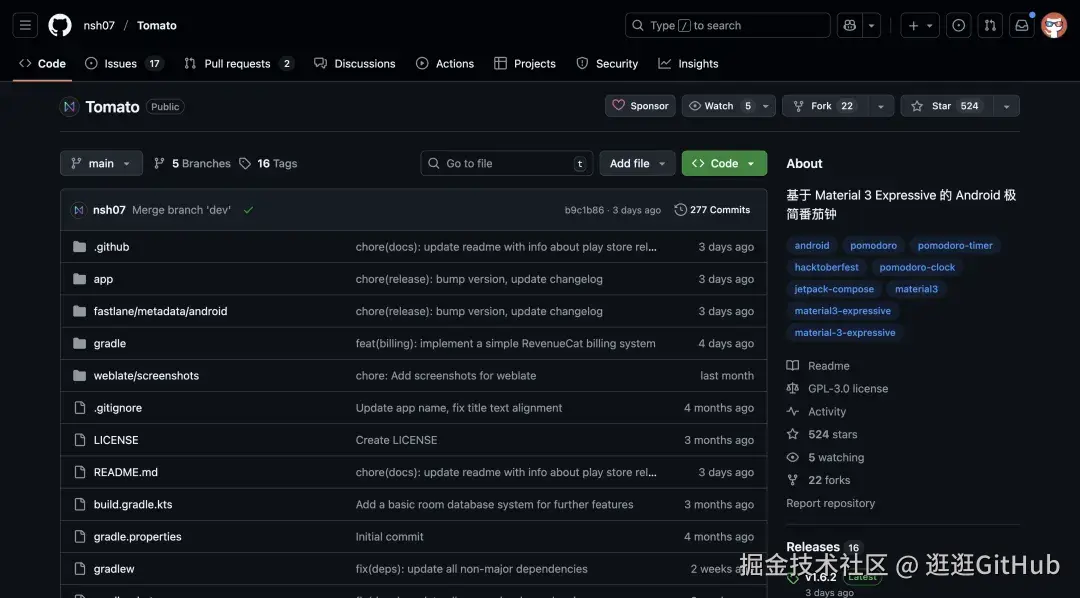Switch to the Code tab
Screen dimensions: 1080x598
(x=43, y=63)
